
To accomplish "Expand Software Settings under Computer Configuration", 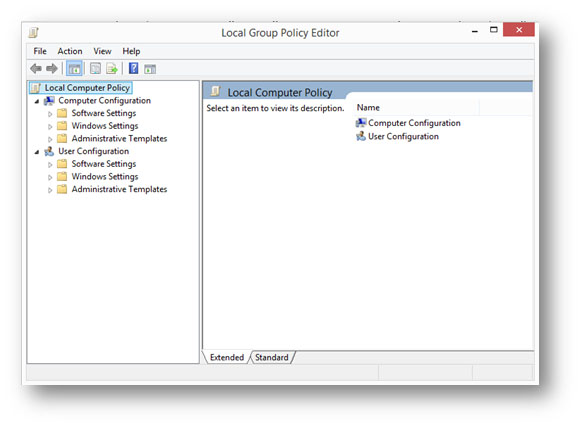I will pyautogui.click(x=50, y=114).
